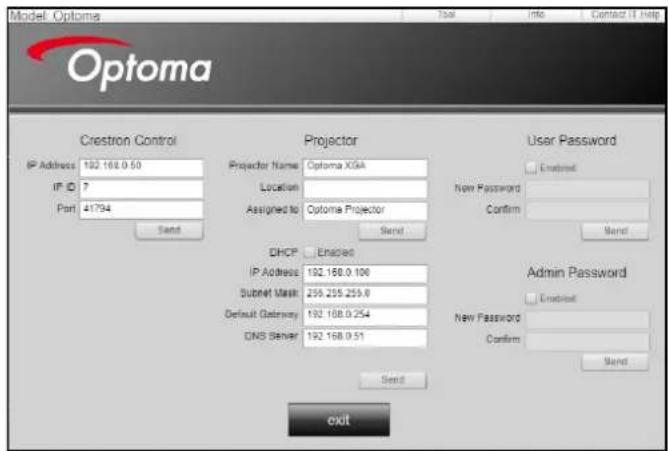Viewport: 668px width, 451px height.
Task: Send the User Password settings
Action: click(x=615, y=231)
